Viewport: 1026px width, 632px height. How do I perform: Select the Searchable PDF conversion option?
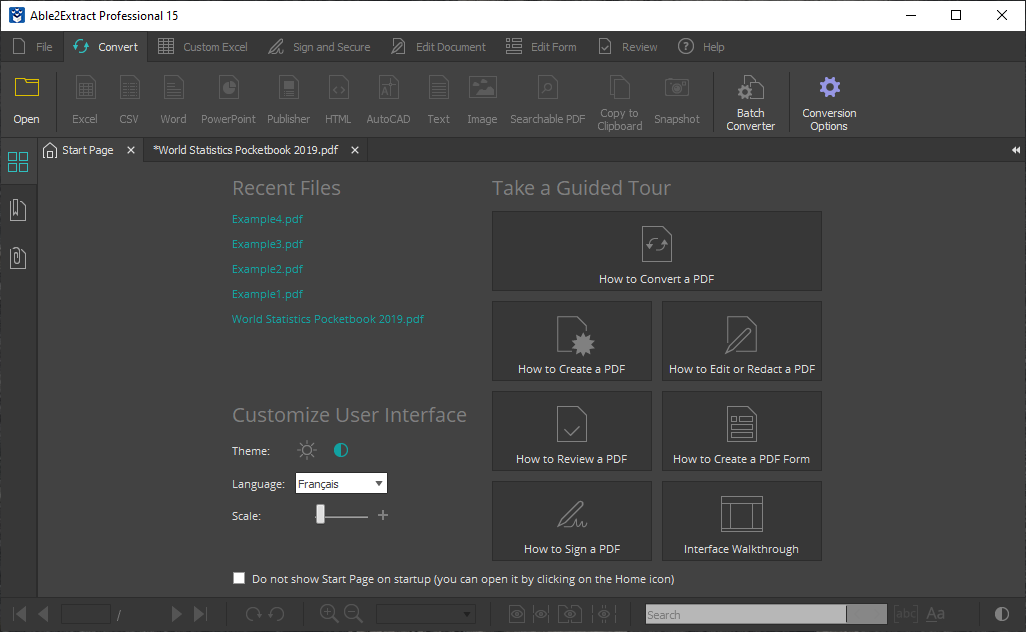pyautogui.click(x=547, y=98)
